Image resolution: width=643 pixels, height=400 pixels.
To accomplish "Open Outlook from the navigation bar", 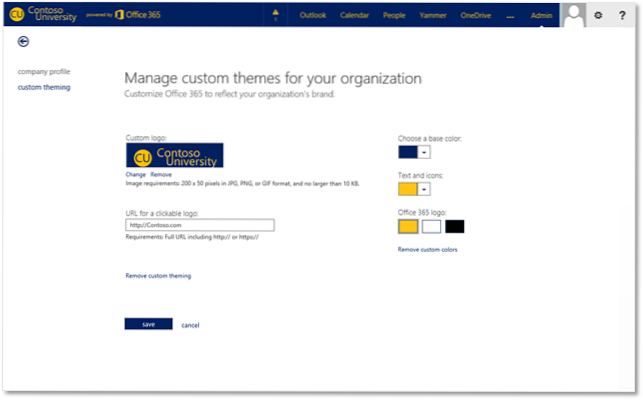I will tap(312, 15).
